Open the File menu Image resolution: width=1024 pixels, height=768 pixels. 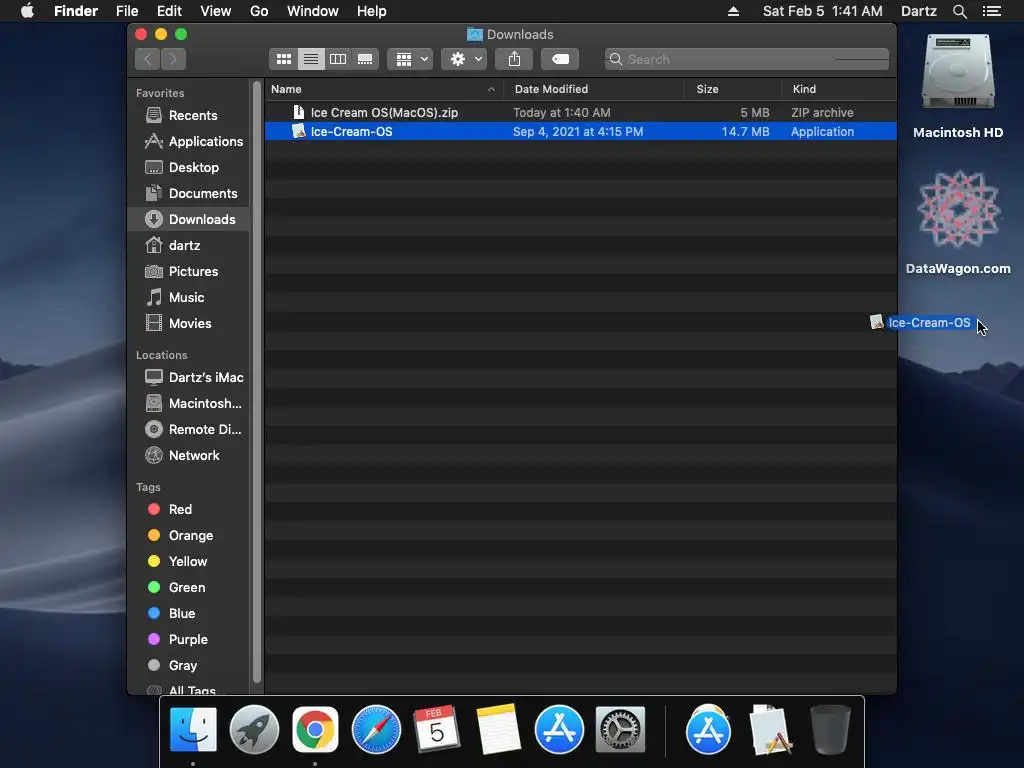click(127, 11)
